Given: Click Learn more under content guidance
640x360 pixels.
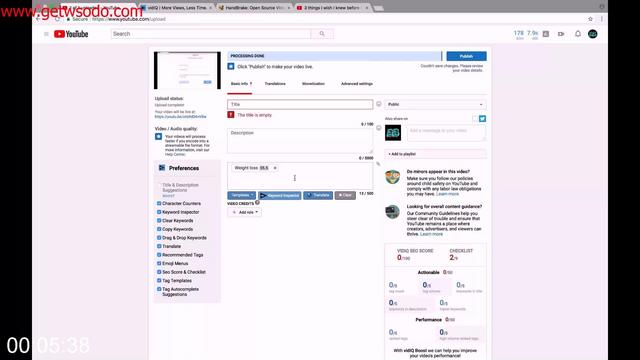Looking at the screenshot, I should (431, 234).
